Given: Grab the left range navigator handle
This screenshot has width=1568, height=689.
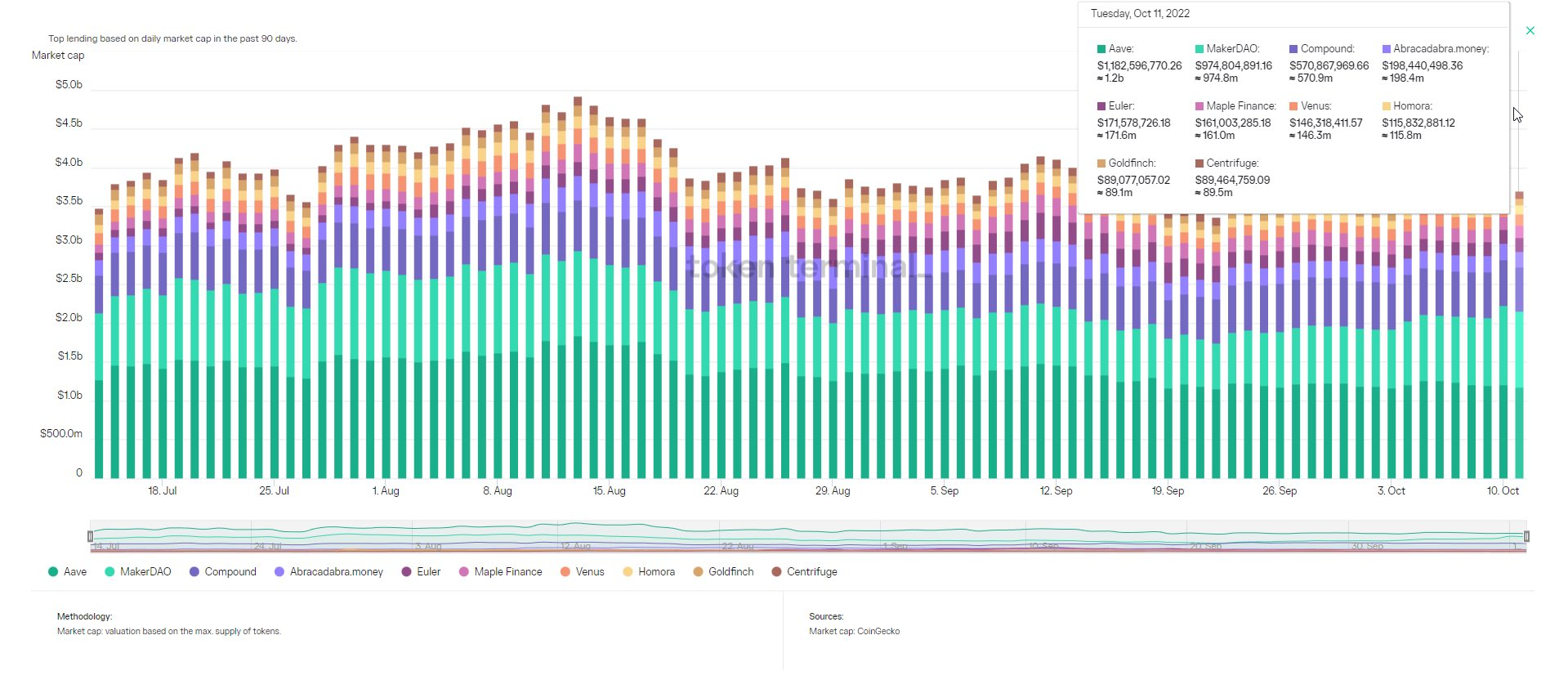Looking at the screenshot, I should [x=90, y=536].
